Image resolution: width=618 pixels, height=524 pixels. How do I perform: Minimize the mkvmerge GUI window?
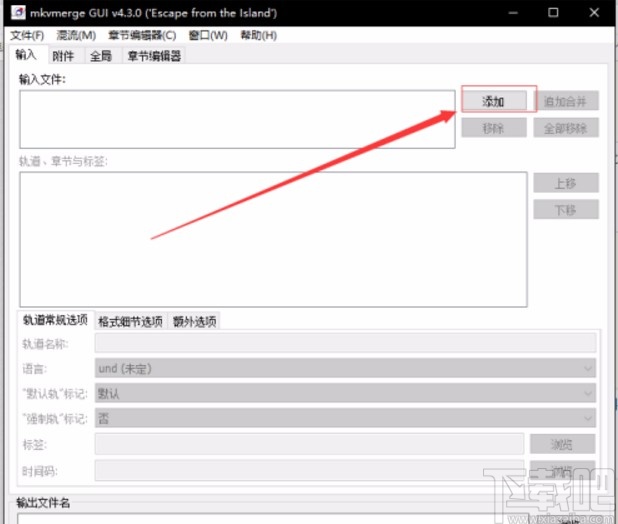click(513, 13)
